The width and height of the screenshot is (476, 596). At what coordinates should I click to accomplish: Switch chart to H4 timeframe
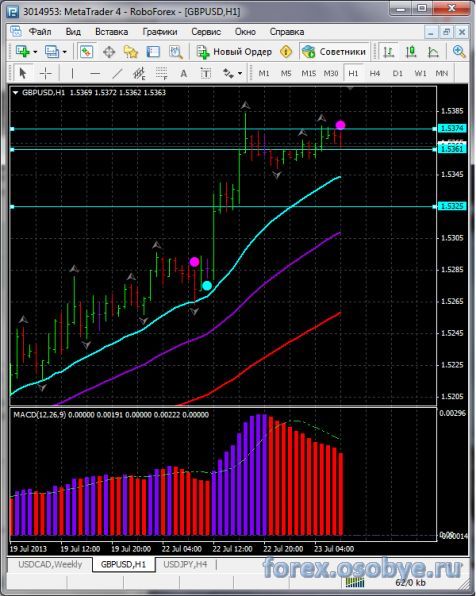[375, 73]
